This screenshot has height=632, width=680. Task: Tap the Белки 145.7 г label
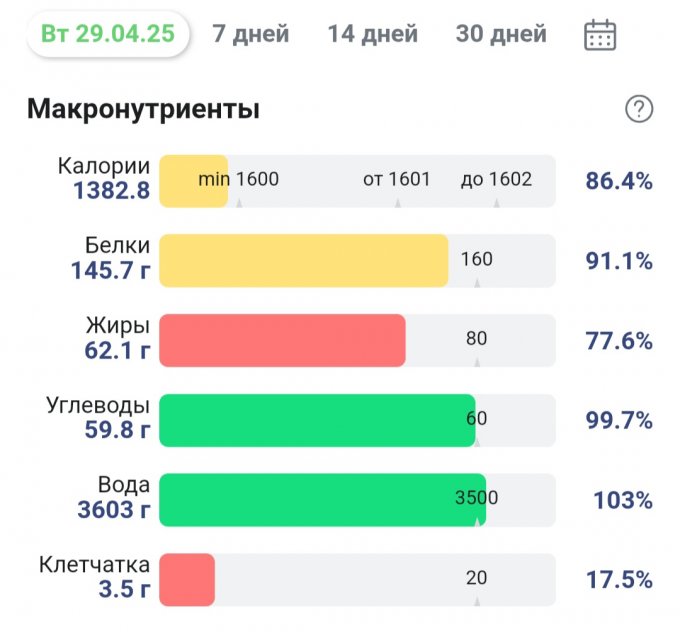click(110, 258)
